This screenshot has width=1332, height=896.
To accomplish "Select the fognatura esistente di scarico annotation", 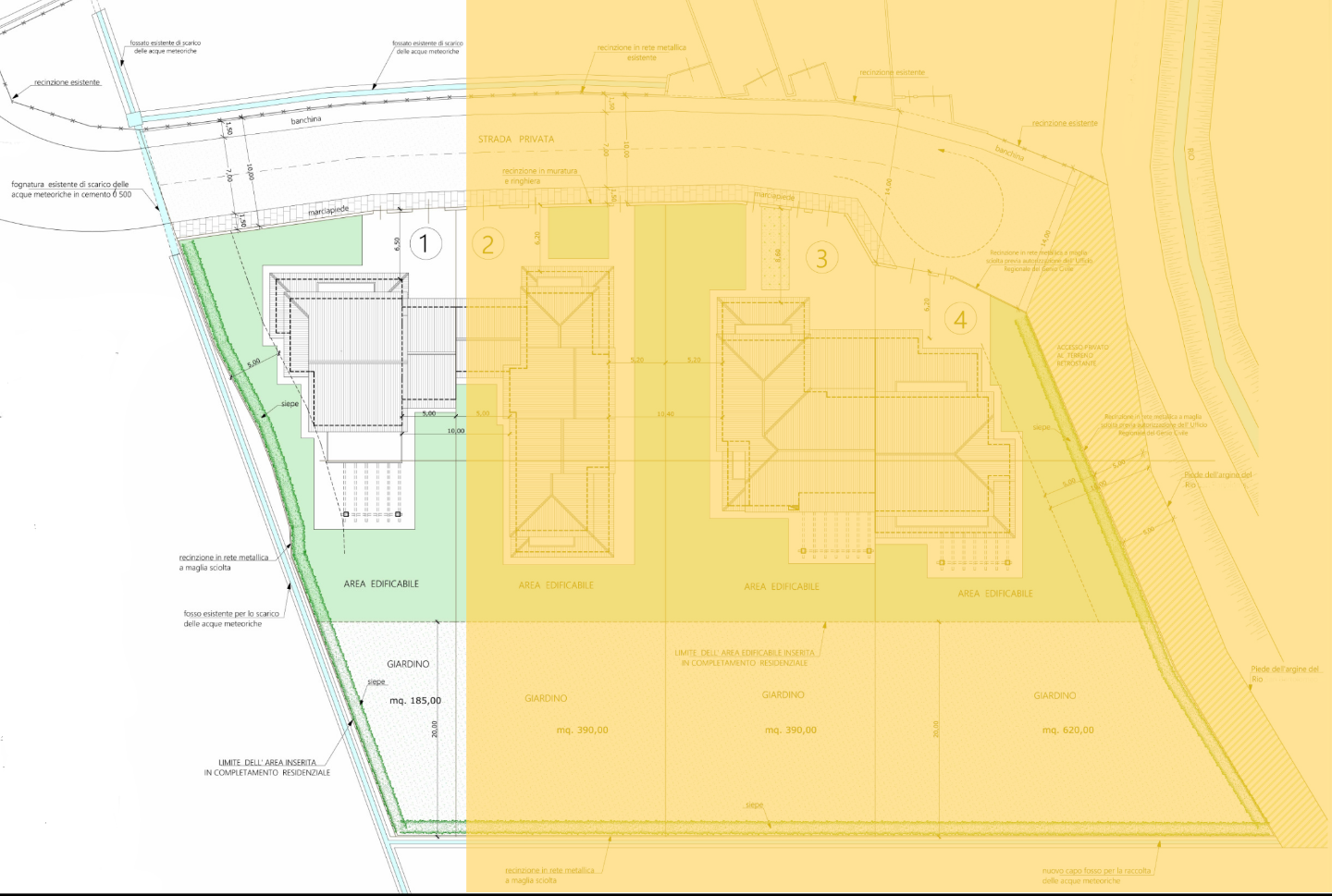I will coord(70,190).
